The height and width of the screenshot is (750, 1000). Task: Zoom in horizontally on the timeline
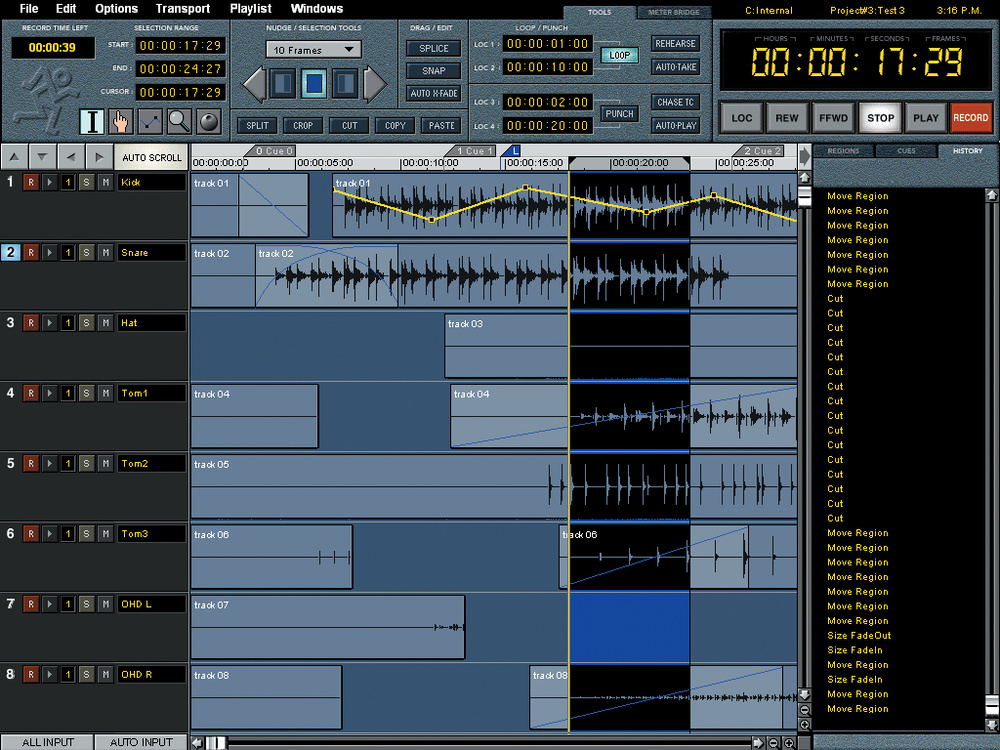click(788, 742)
